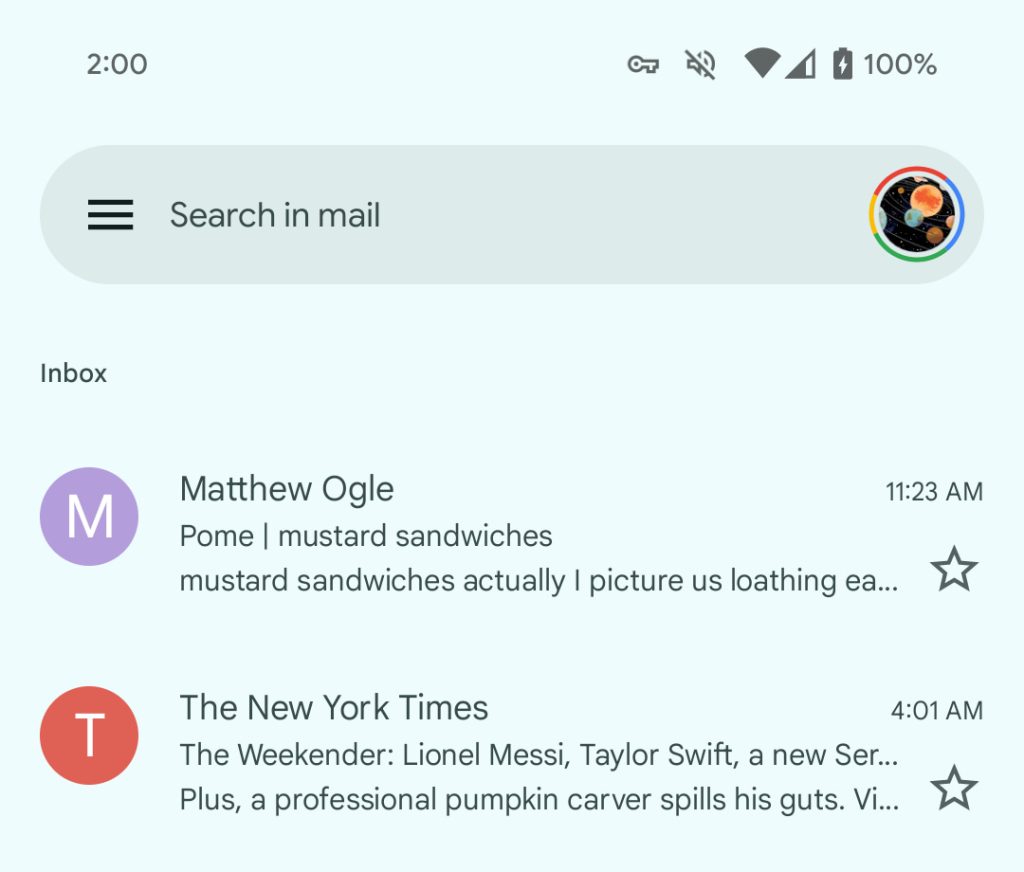Open The New York Times sender name
Screen dimensions: 1024x872
tap(334, 708)
